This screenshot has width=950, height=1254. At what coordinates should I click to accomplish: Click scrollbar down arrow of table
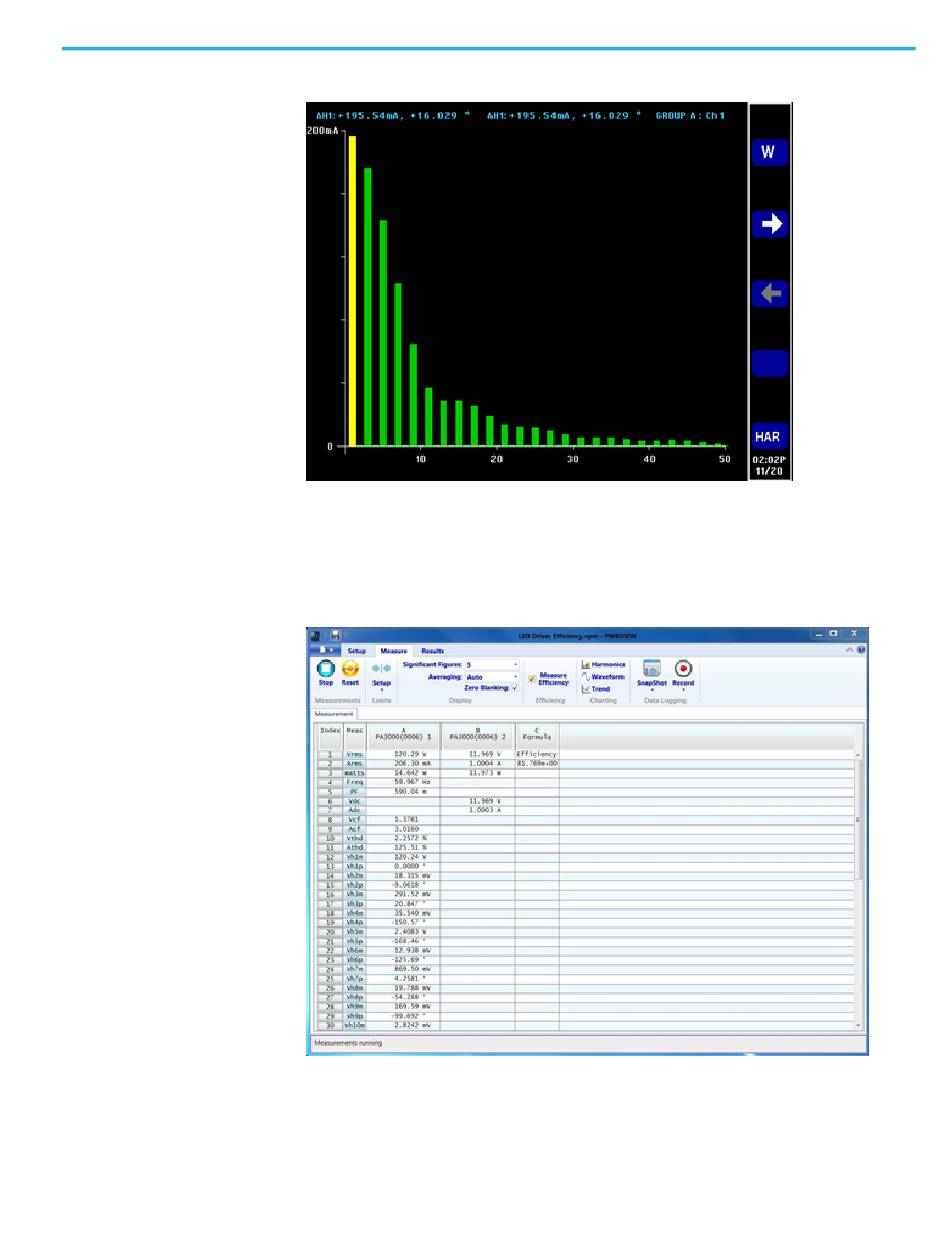[x=858, y=1026]
